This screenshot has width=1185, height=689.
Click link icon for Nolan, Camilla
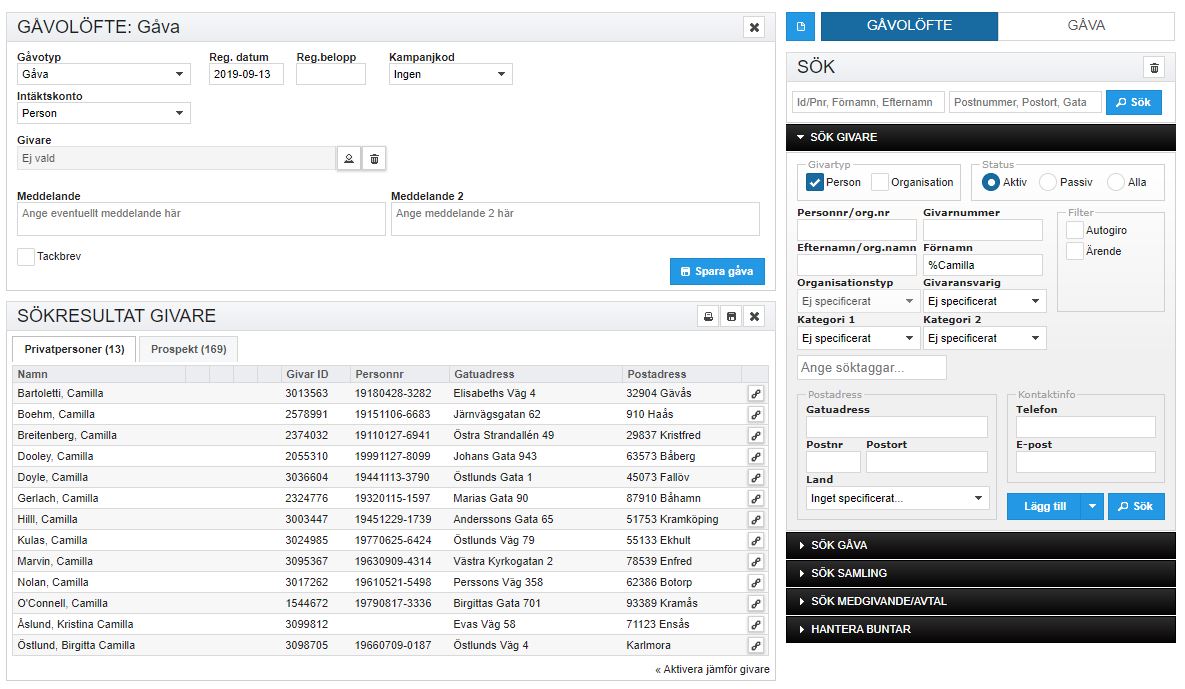(x=756, y=582)
